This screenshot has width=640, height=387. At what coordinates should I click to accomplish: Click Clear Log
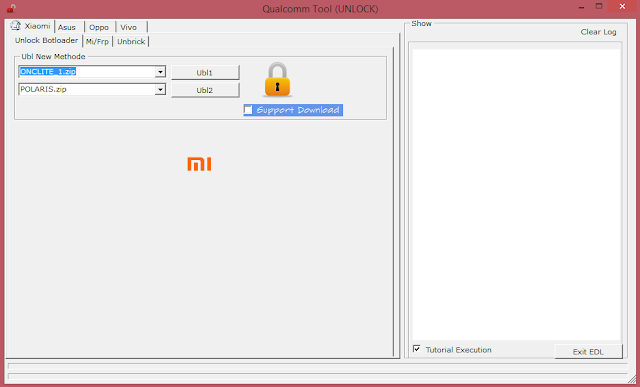(598, 32)
